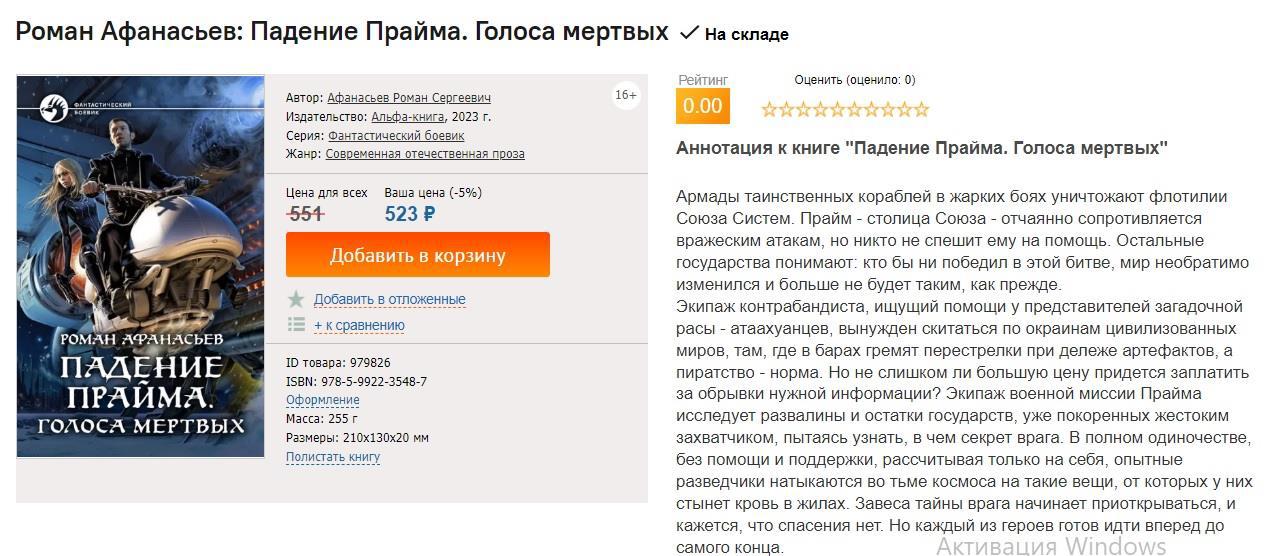Open the genre link "Современная отечественная проза"
Image resolution: width=1276 pixels, height=556 pixels.
pos(424,154)
